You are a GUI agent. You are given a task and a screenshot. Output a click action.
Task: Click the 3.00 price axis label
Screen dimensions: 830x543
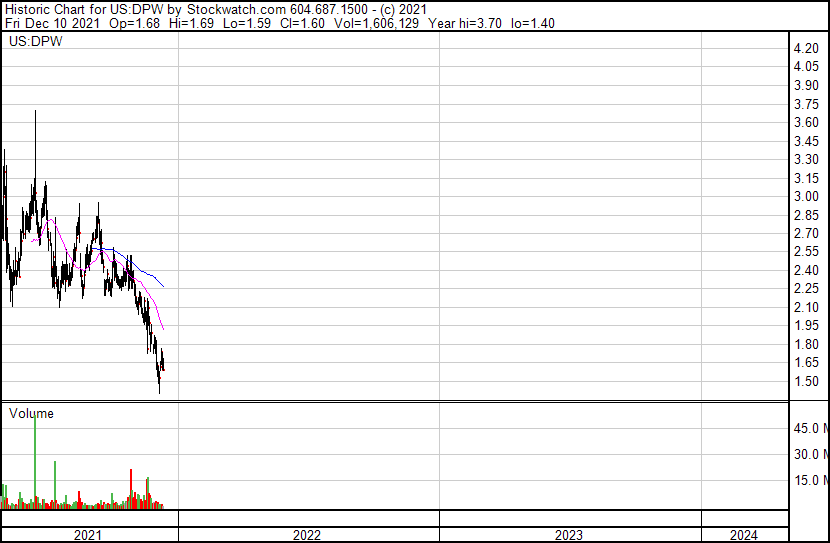[806, 197]
